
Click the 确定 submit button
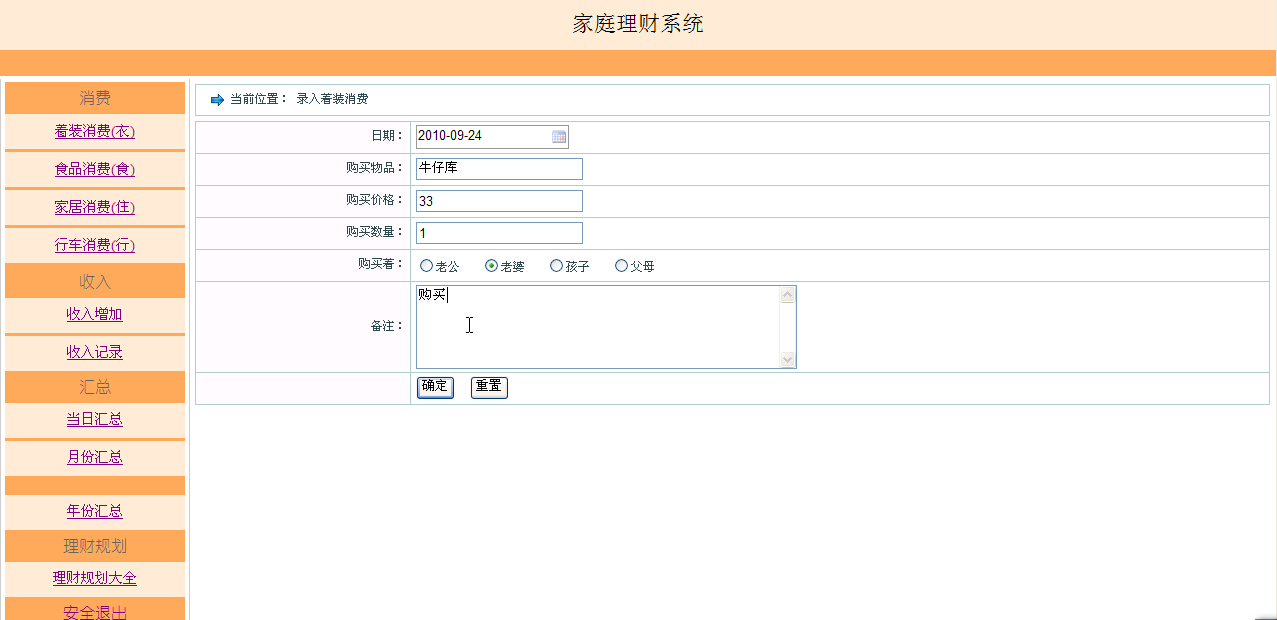pos(435,387)
